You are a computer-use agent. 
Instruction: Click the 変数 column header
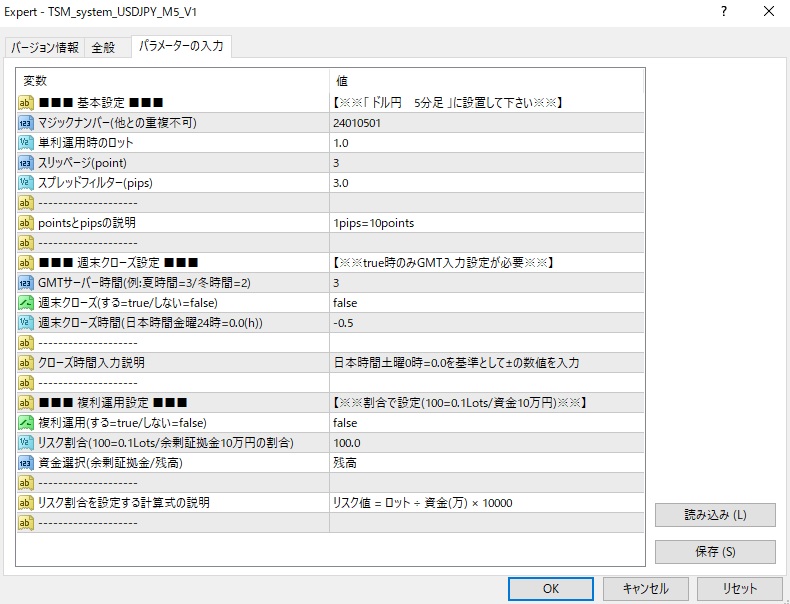[x=173, y=81]
